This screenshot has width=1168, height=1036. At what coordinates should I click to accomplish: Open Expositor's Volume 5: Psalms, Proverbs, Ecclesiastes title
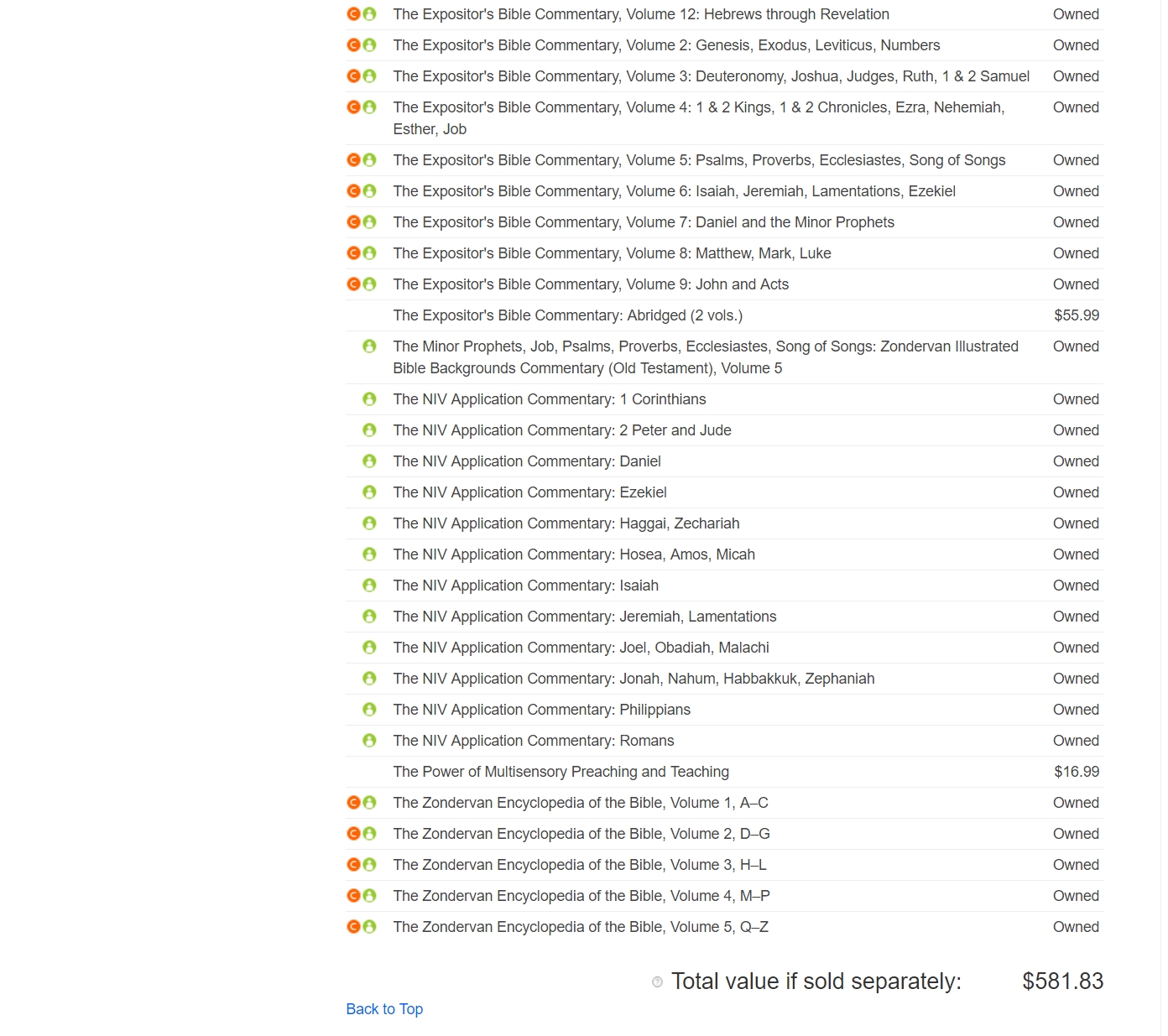(x=699, y=160)
